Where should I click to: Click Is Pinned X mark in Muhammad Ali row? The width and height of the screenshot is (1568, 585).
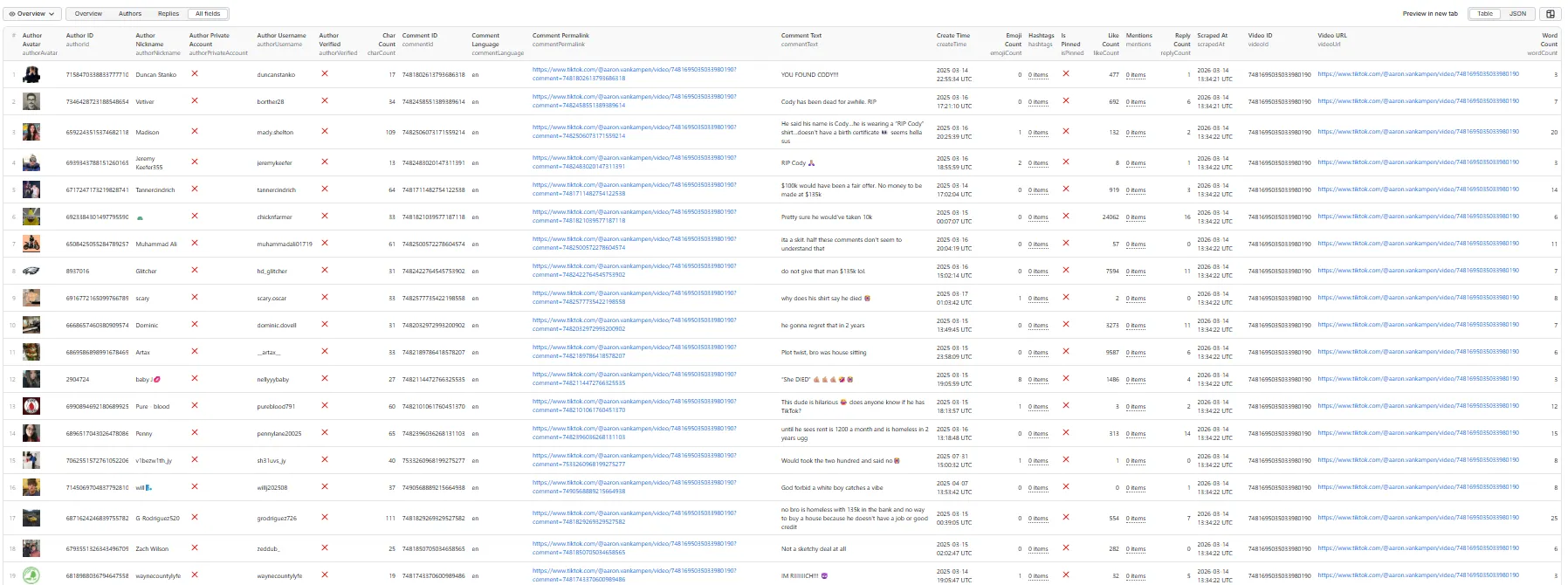[1066, 243]
